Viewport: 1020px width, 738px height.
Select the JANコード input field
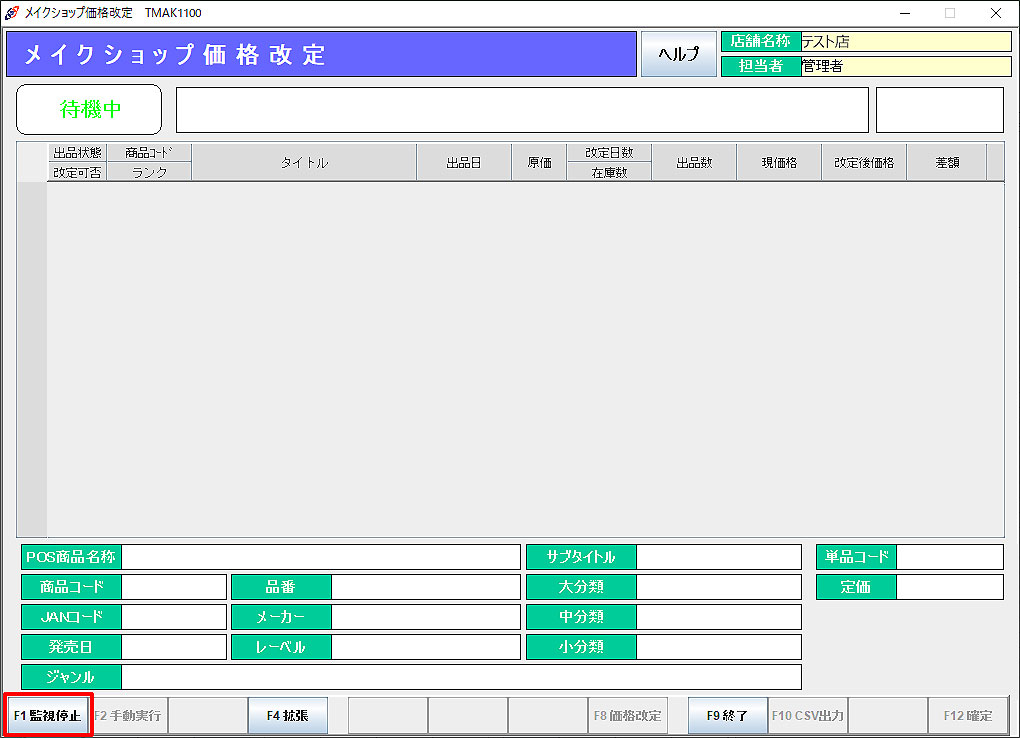coord(174,617)
